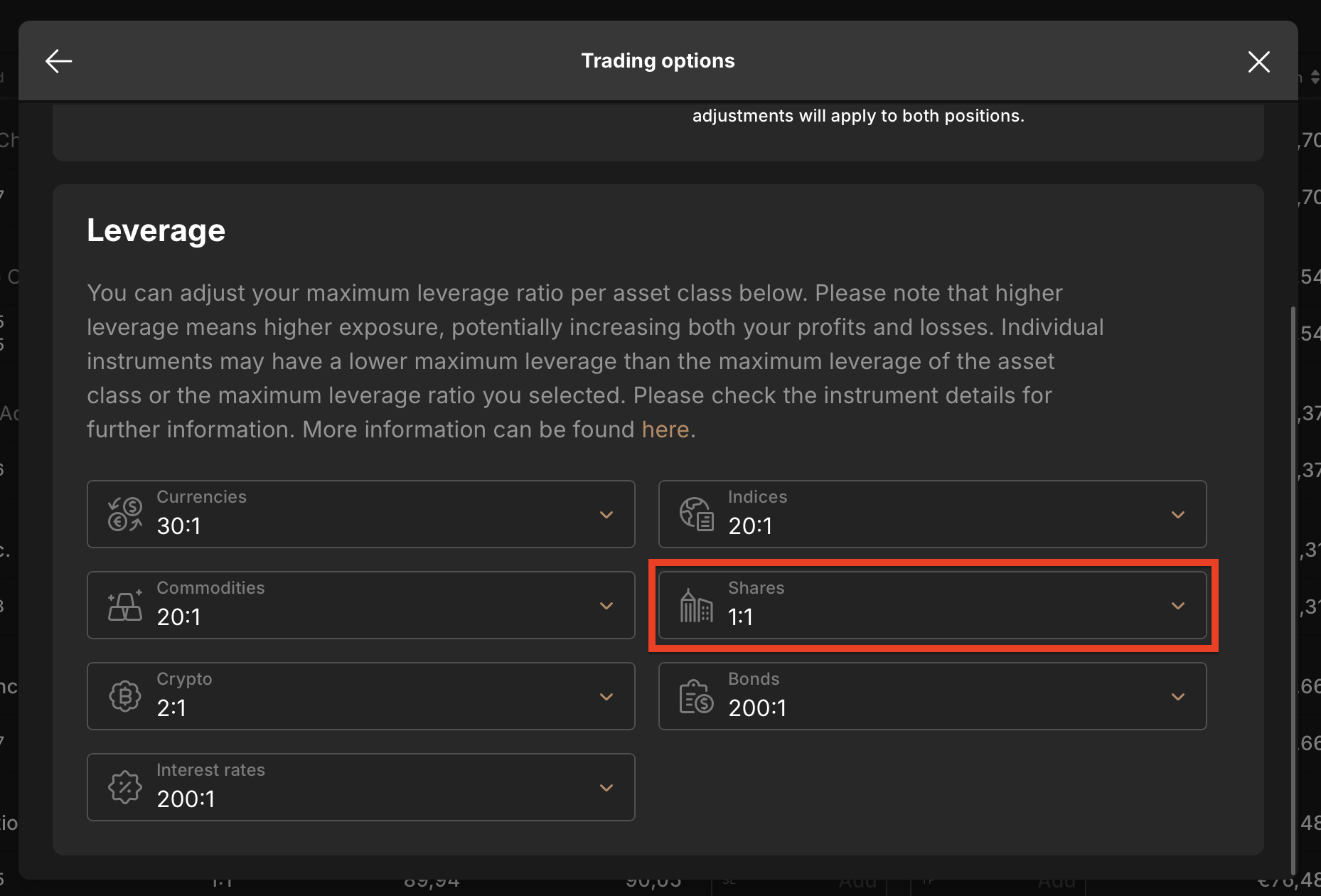Image resolution: width=1321 pixels, height=896 pixels.
Task: Click the Shares building icon
Action: point(695,605)
